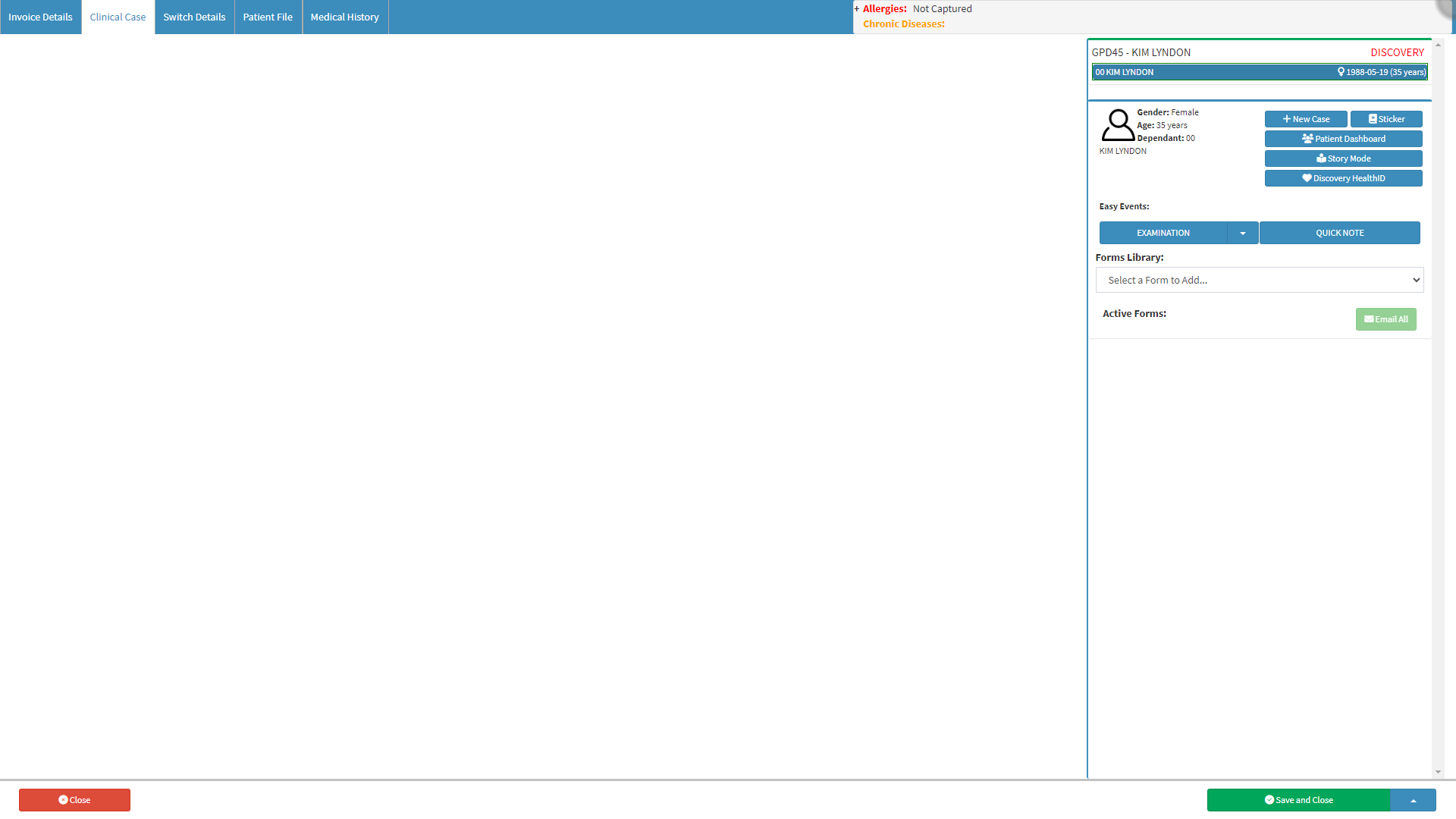Image resolution: width=1456 pixels, height=819 pixels.
Task: Click the green Save and Close button
Action: (x=1298, y=800)
